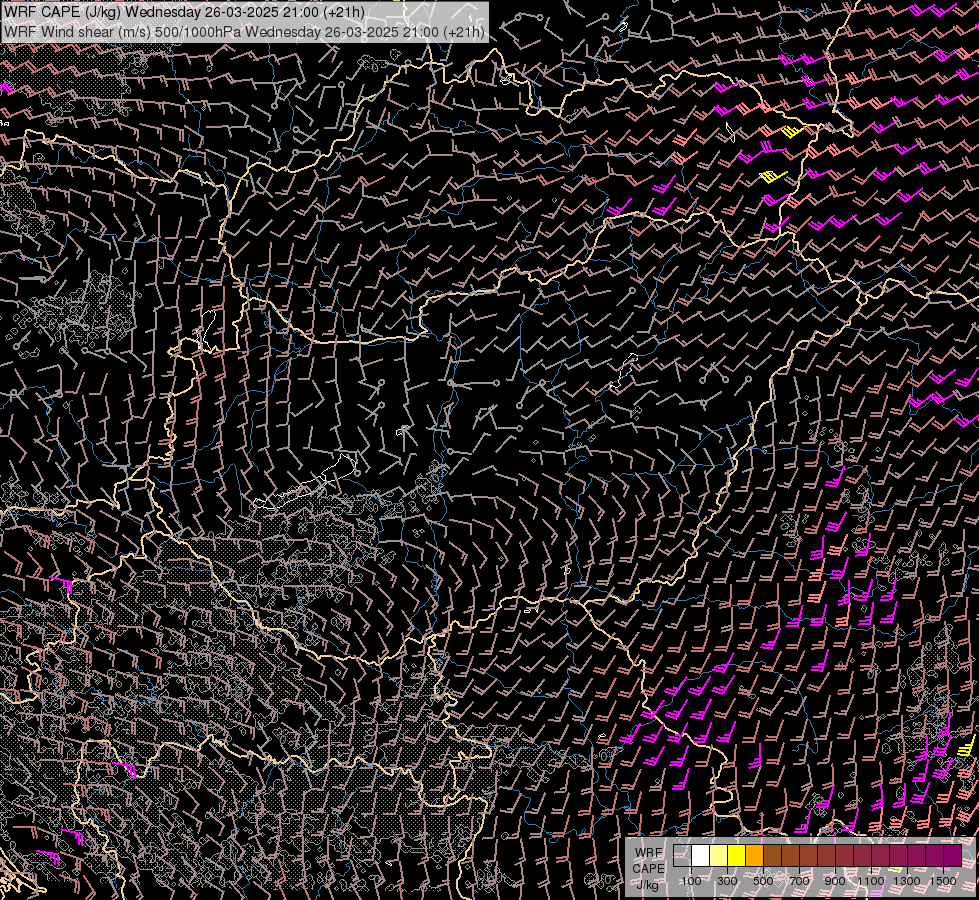Click the last purple swatch at the legend's end
979x900 pixels.
[x=953, y=856]
